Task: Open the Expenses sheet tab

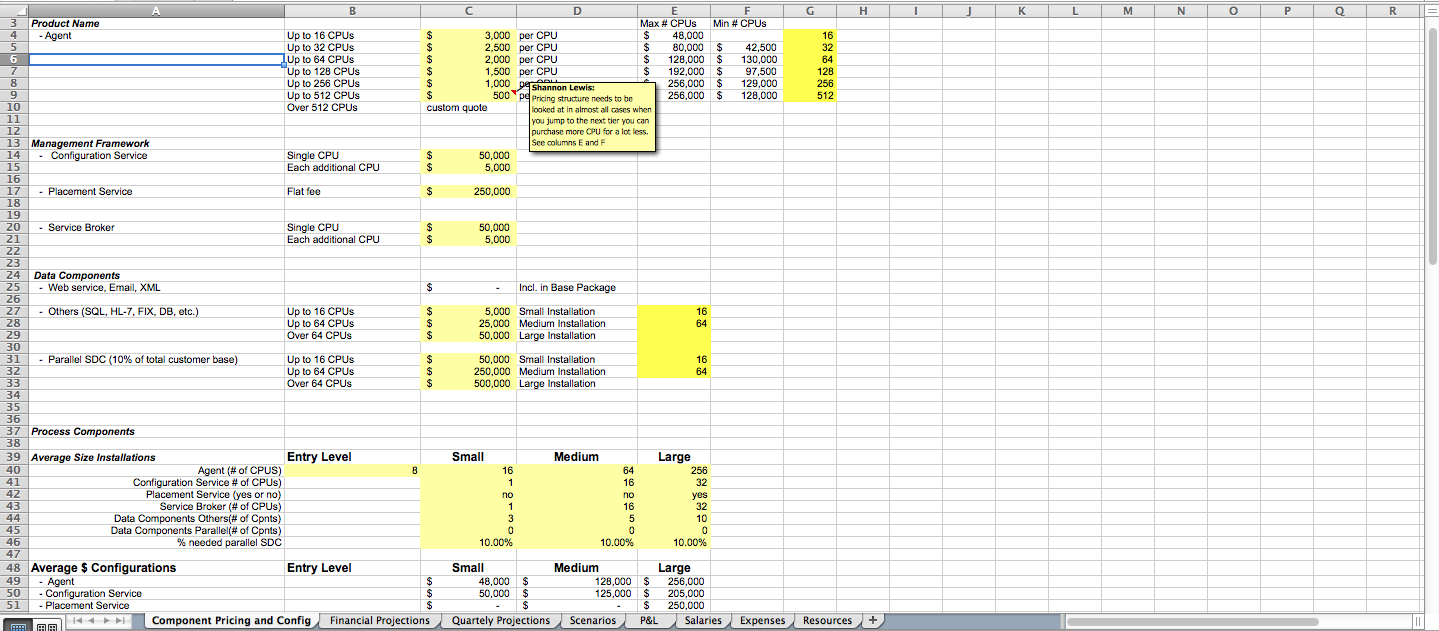Action: click(x=762, y=620)
